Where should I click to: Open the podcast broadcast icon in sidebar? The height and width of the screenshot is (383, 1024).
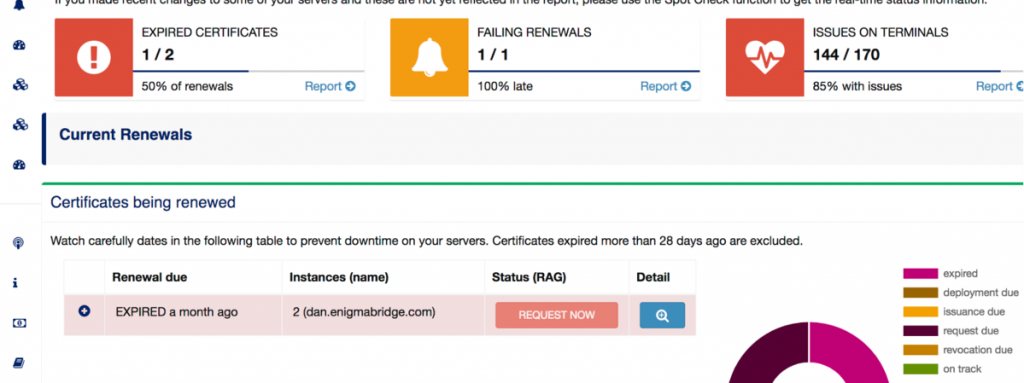coord(19,244)
